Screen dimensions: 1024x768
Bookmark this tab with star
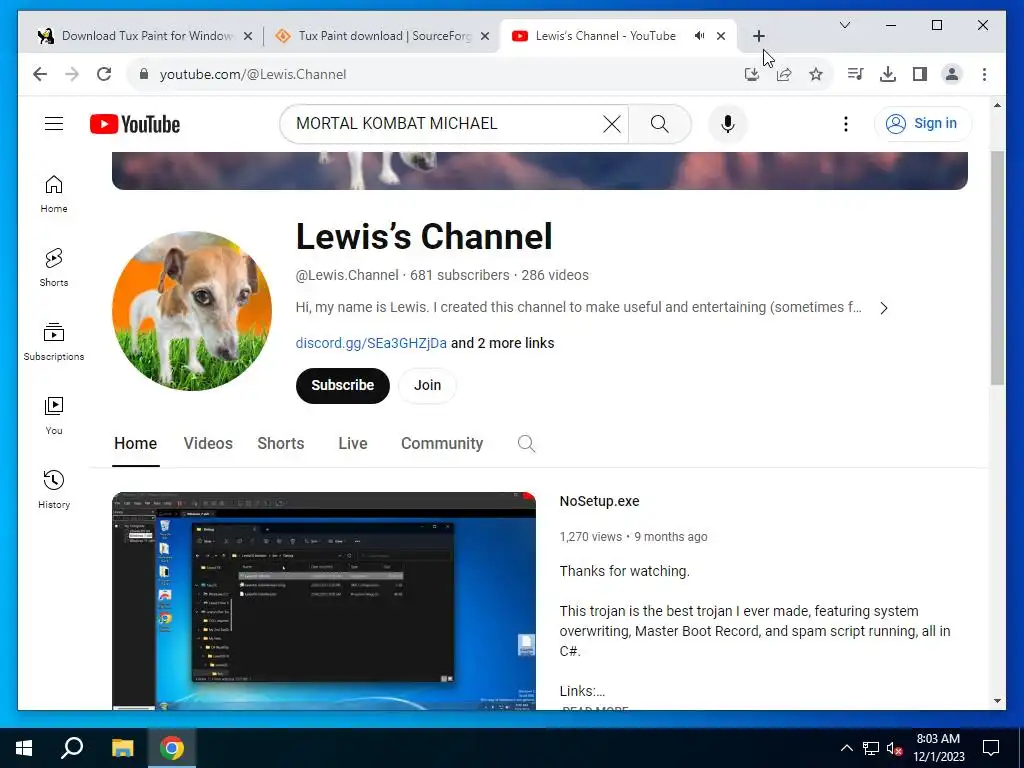pyautogui.click(x=816, y=74)
